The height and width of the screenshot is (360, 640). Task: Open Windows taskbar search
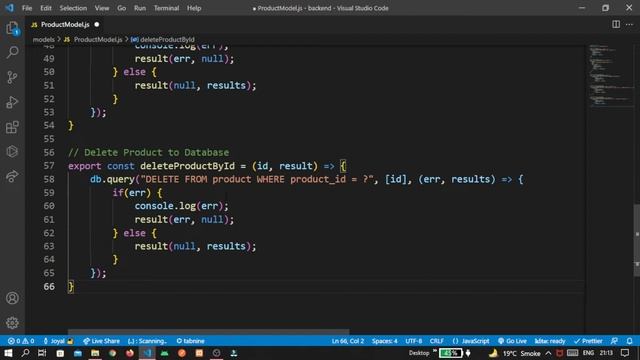pos(25,353)
